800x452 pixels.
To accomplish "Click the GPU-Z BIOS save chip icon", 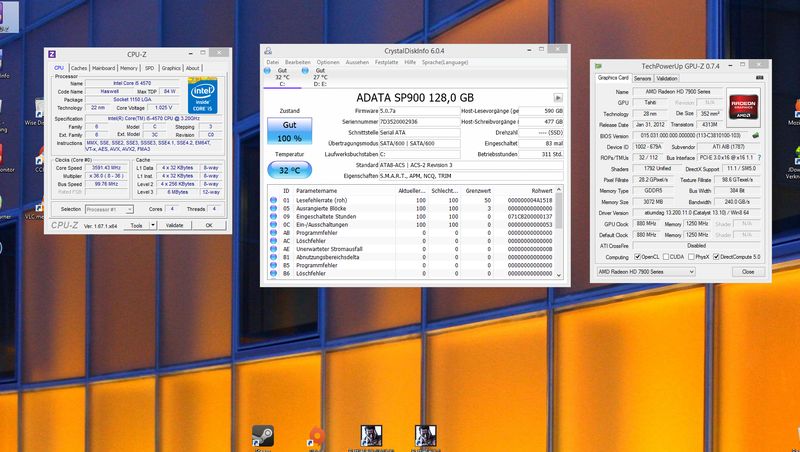I will (x=756, y=136).
